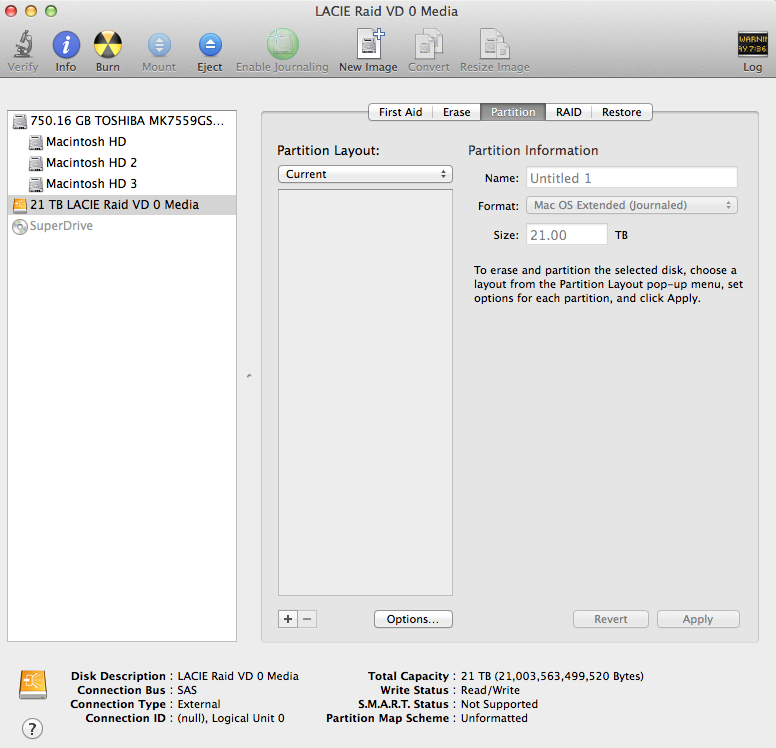Click the large orange disk icon near Disk Description

tap(33, 684)
